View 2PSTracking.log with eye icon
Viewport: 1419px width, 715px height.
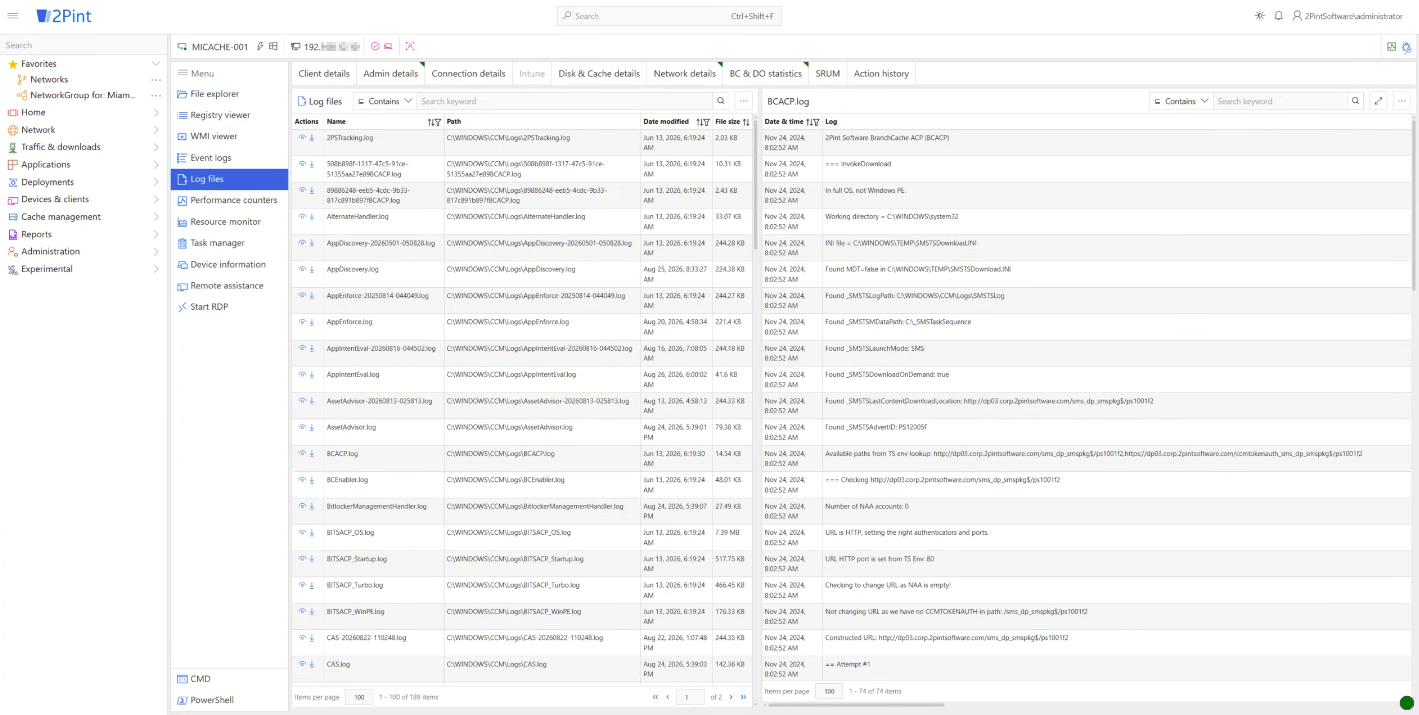[302, 137]
